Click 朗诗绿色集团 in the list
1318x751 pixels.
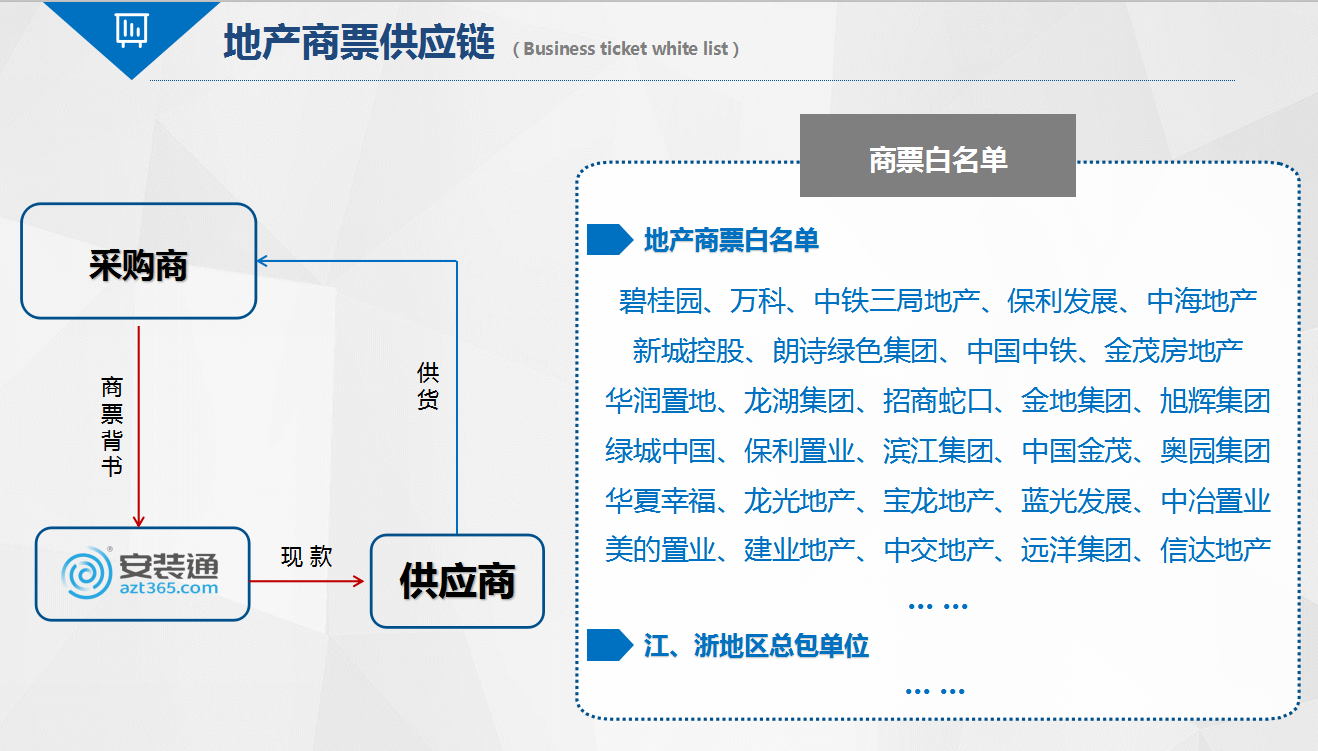[x=855, y=351]
